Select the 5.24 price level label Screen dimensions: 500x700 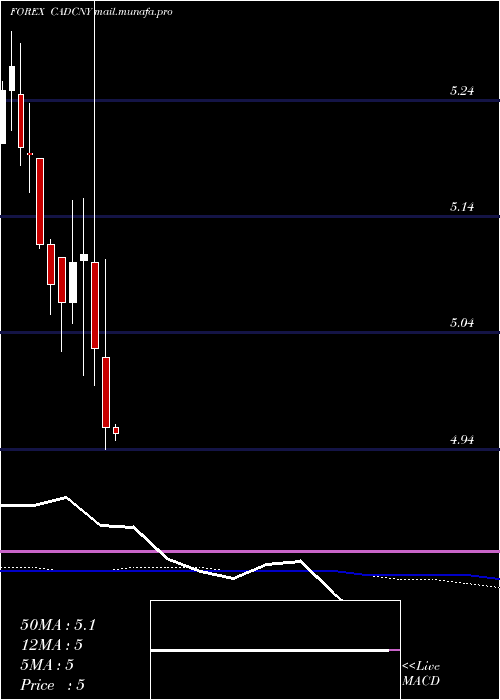(462, 91)
